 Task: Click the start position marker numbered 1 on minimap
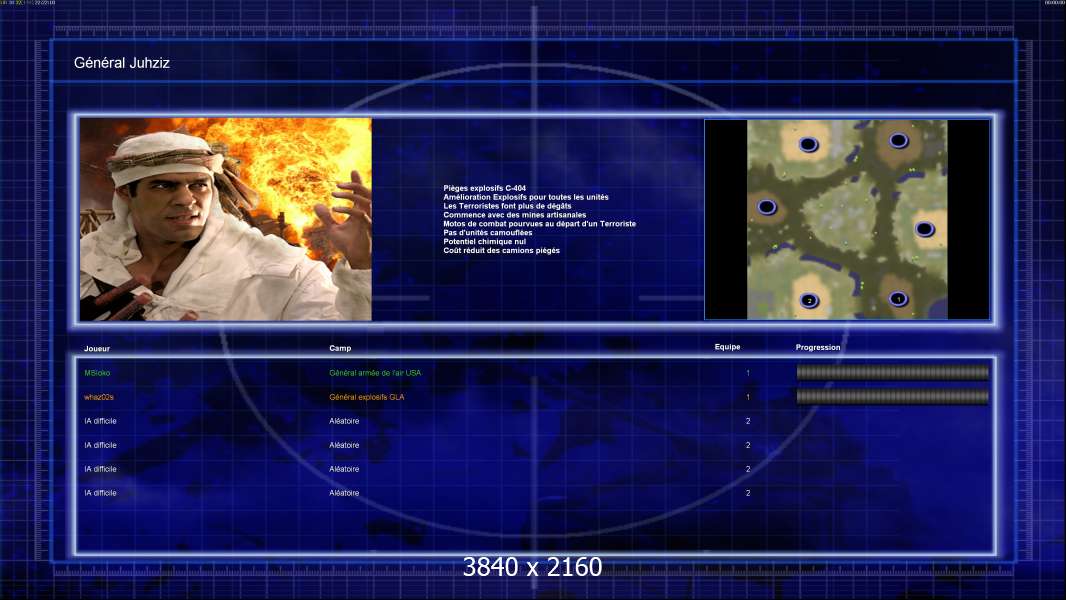pos(898,299)
